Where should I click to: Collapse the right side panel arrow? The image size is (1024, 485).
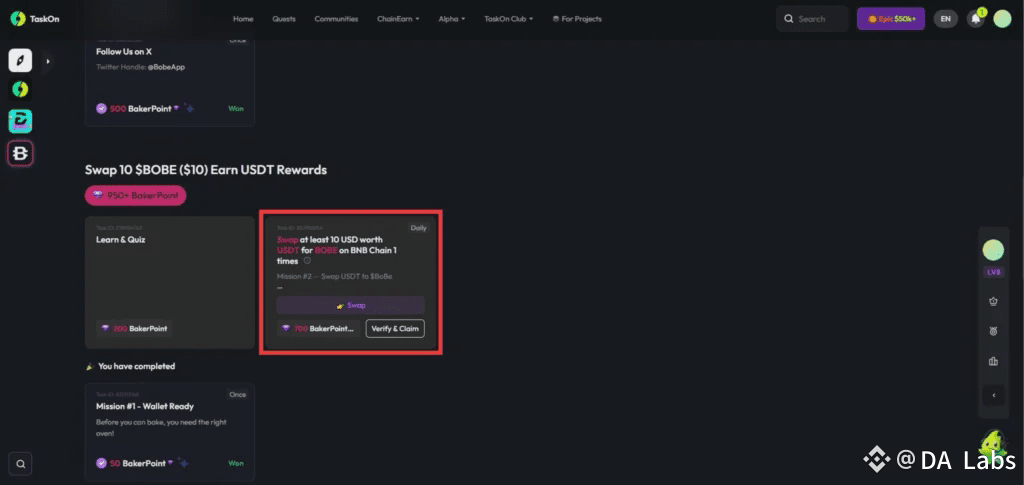point(993,395)
